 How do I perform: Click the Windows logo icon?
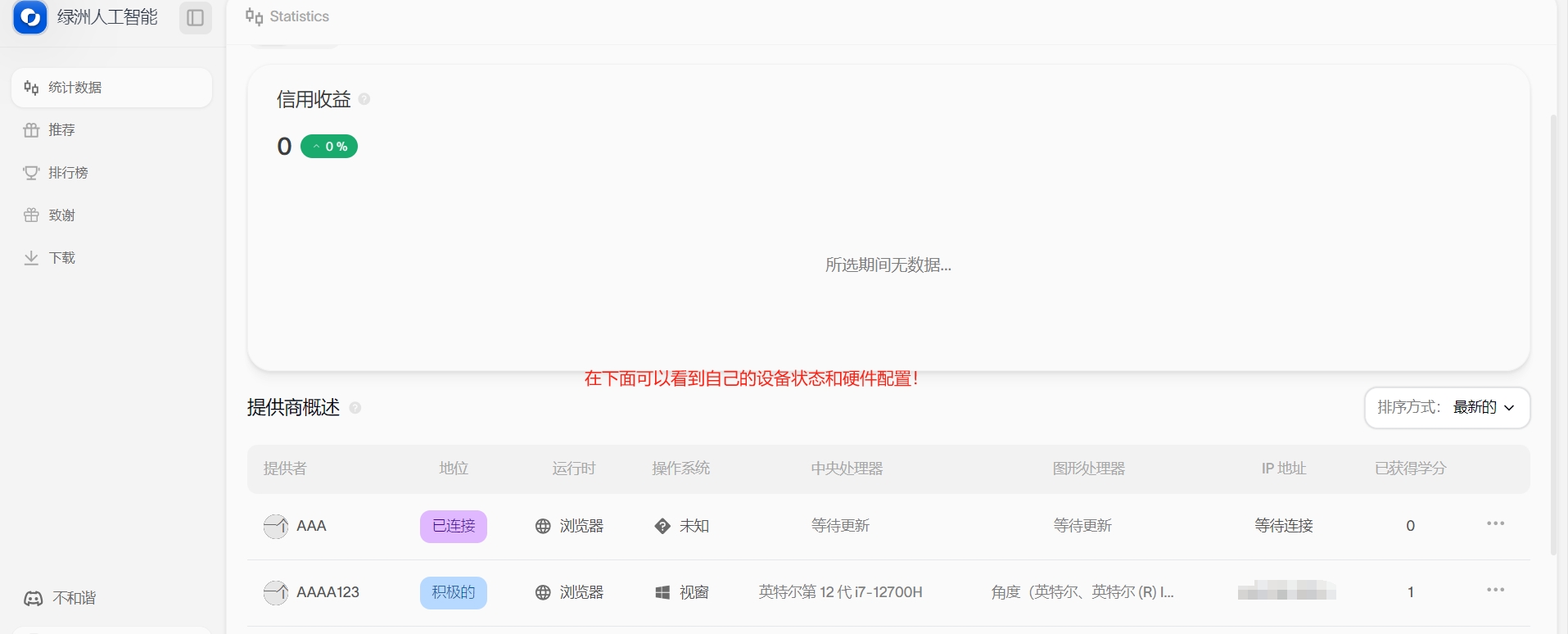coord(662,593)
